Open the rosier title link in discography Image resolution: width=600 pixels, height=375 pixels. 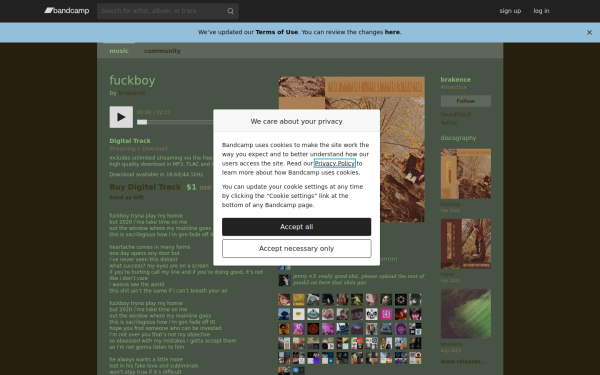tap(447, 274)
